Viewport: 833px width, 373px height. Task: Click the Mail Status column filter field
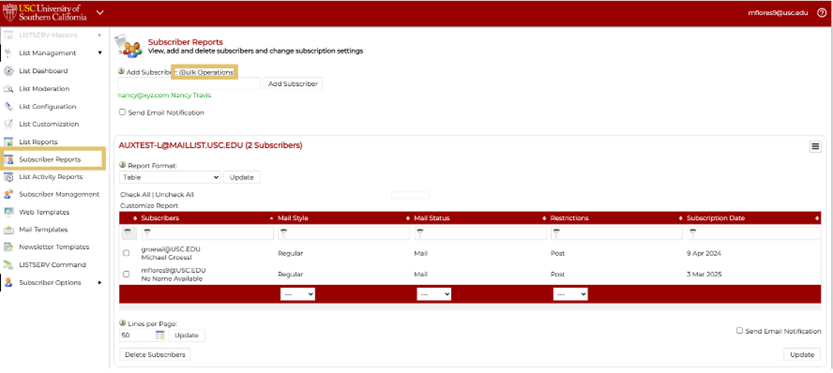pyautogui.click(x=480, y=233)
